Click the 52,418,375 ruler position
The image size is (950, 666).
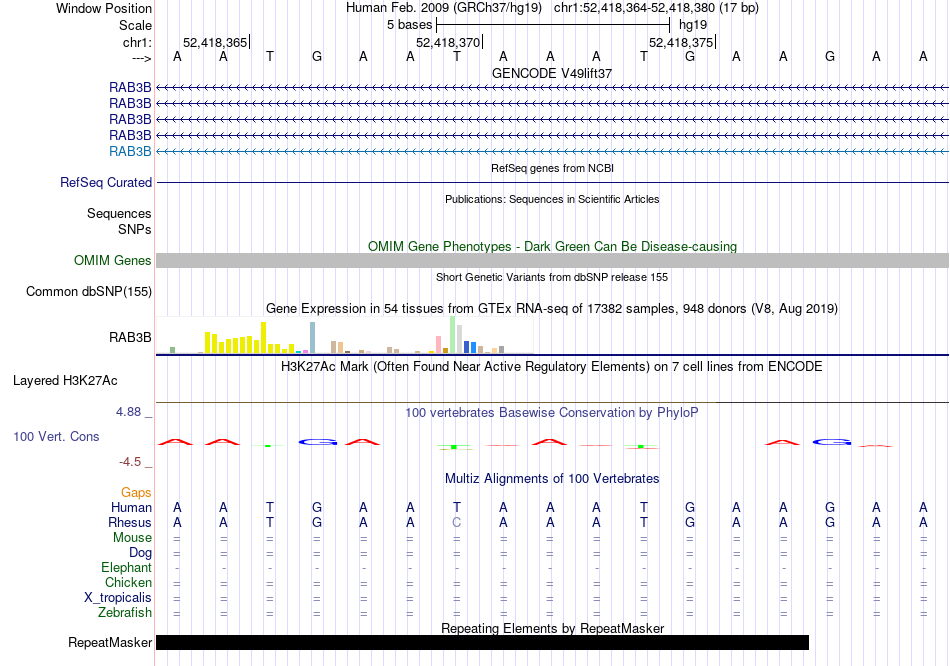681,42
